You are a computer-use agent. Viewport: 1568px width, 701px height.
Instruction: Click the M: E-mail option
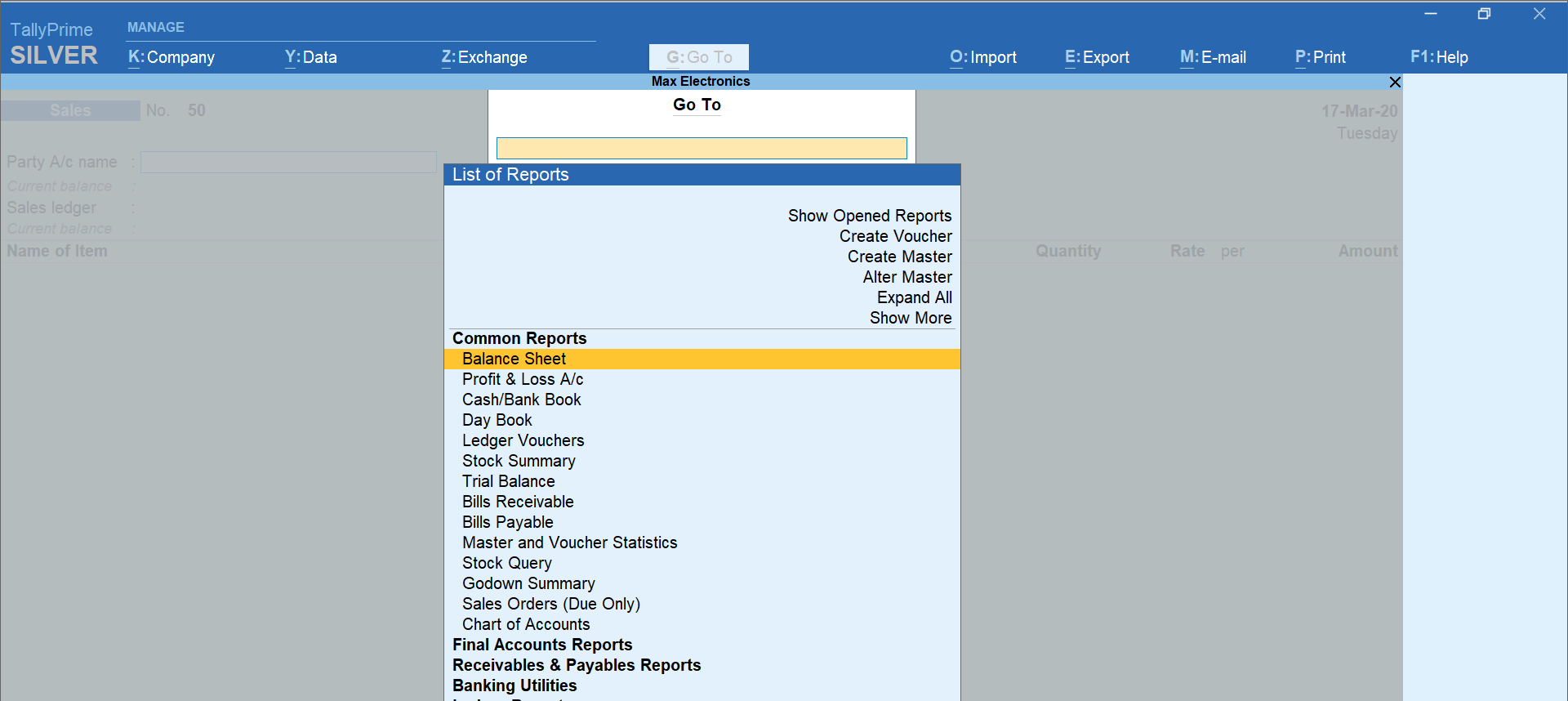click(x=1213, y=57)
